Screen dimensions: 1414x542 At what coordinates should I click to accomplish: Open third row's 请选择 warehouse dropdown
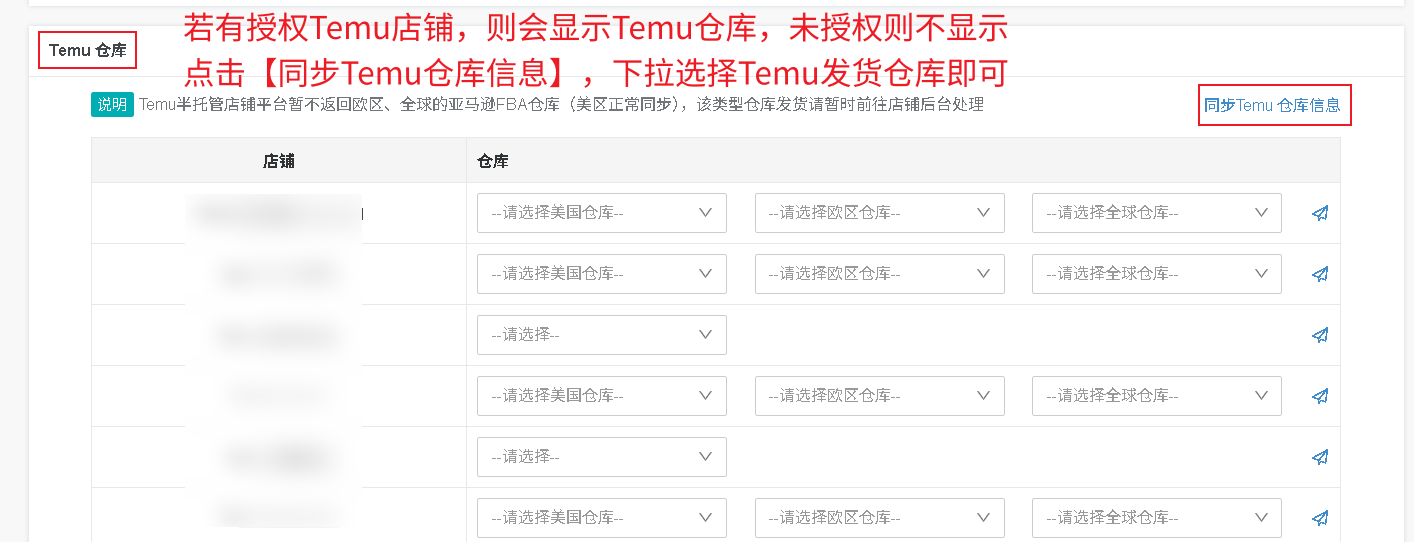[x=601, y=335]
